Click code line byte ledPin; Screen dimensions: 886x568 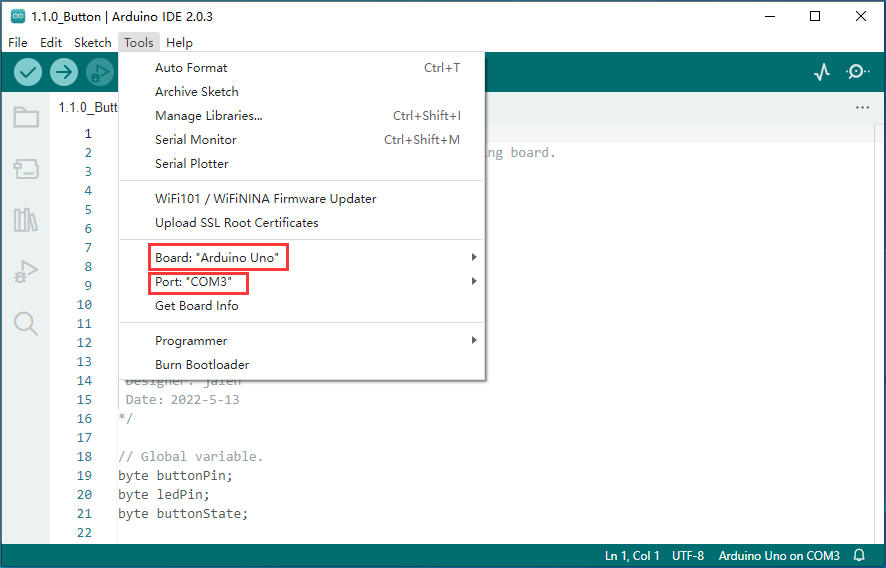(164, 495)
